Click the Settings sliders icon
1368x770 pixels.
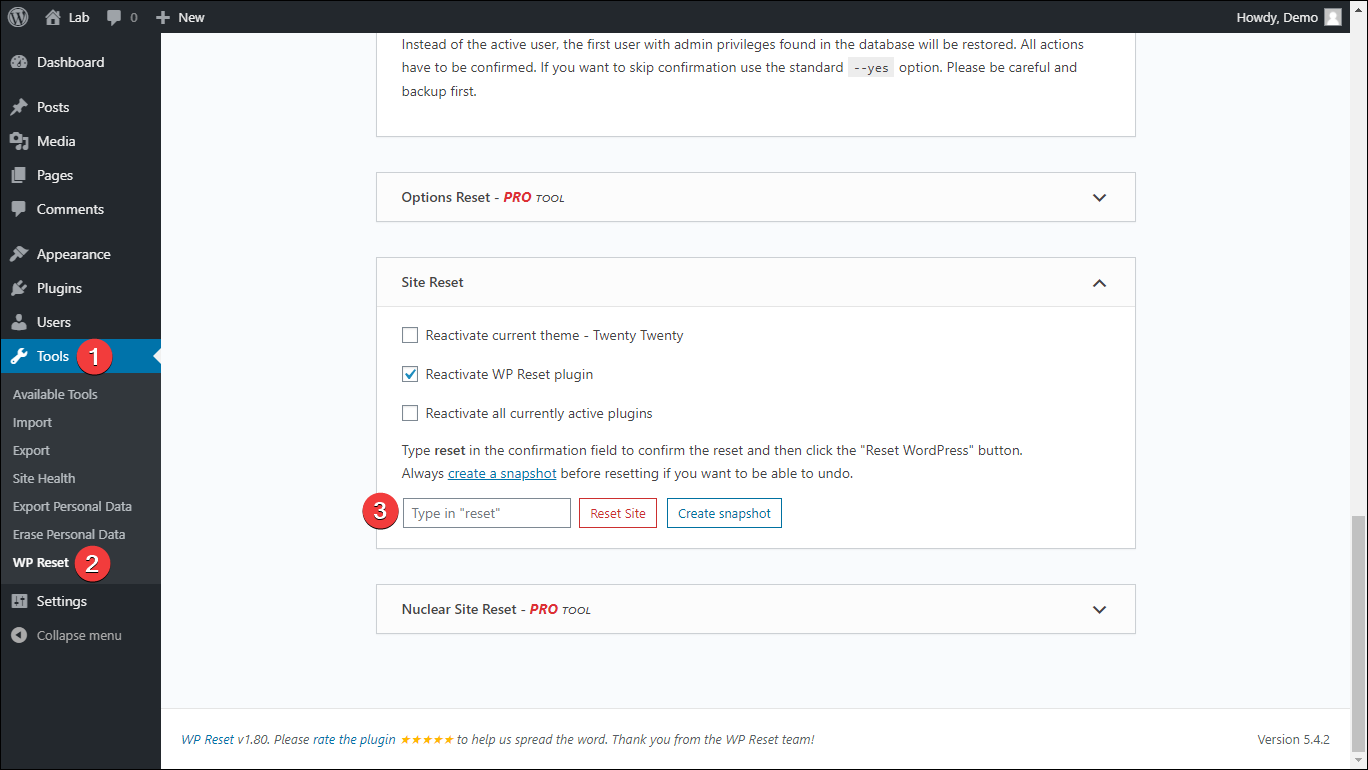click(x=19, y=601)
